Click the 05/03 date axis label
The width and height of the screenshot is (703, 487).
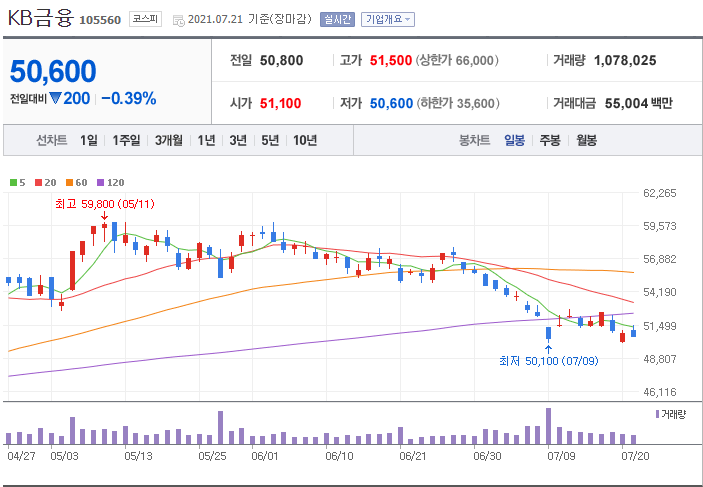click(x=64, y=456)
